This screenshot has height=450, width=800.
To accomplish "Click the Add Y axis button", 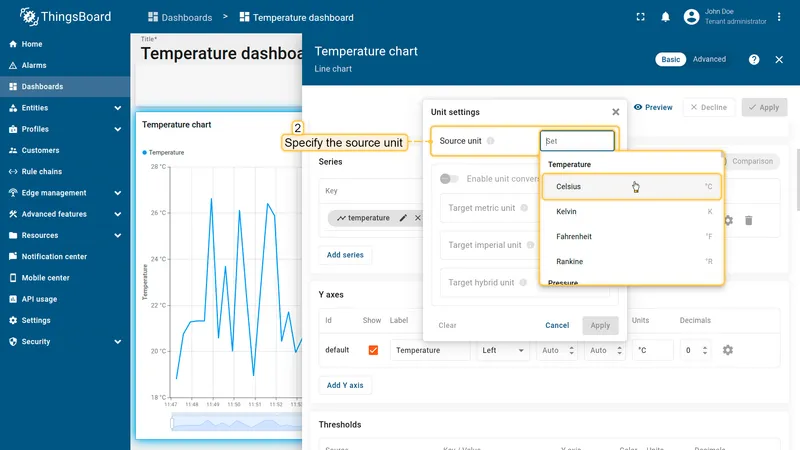I will (345, 385).
